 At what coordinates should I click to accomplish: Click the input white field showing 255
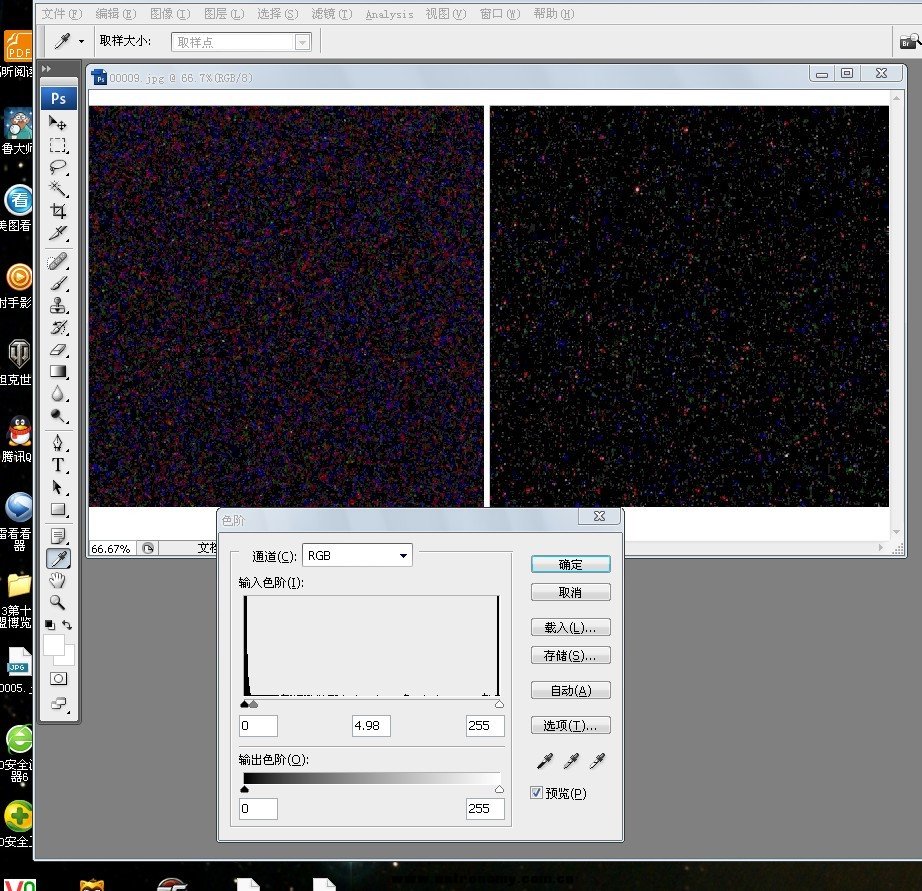pyautogui.click(x=485, y=725)
